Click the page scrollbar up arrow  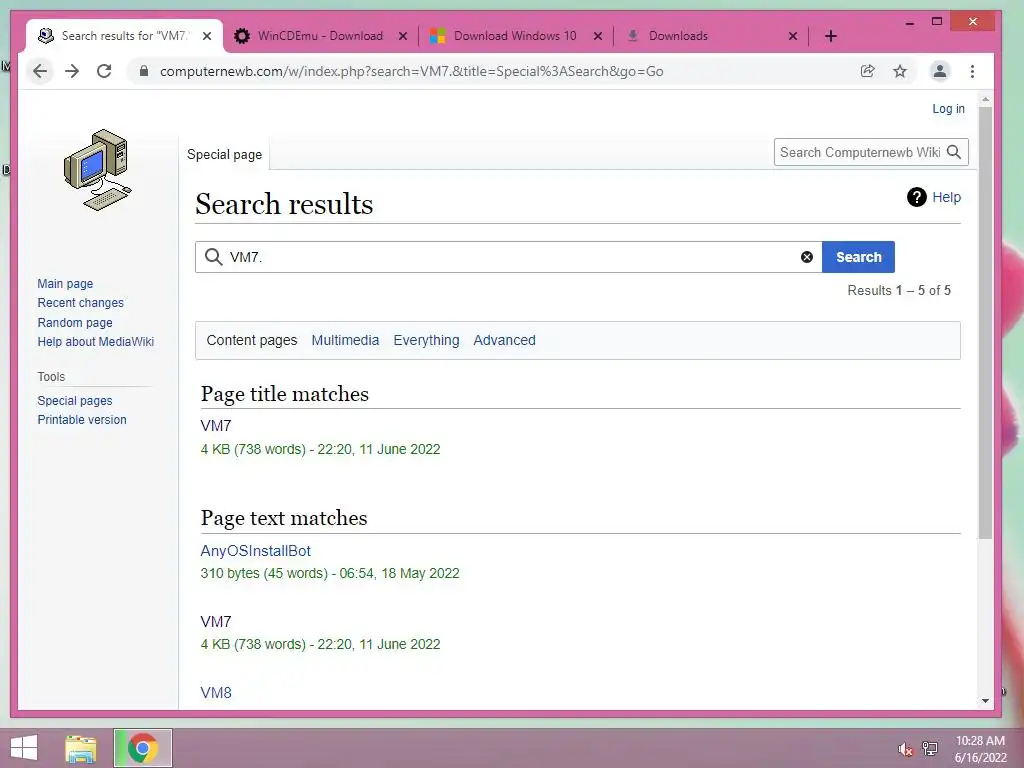tap(985, 99)
